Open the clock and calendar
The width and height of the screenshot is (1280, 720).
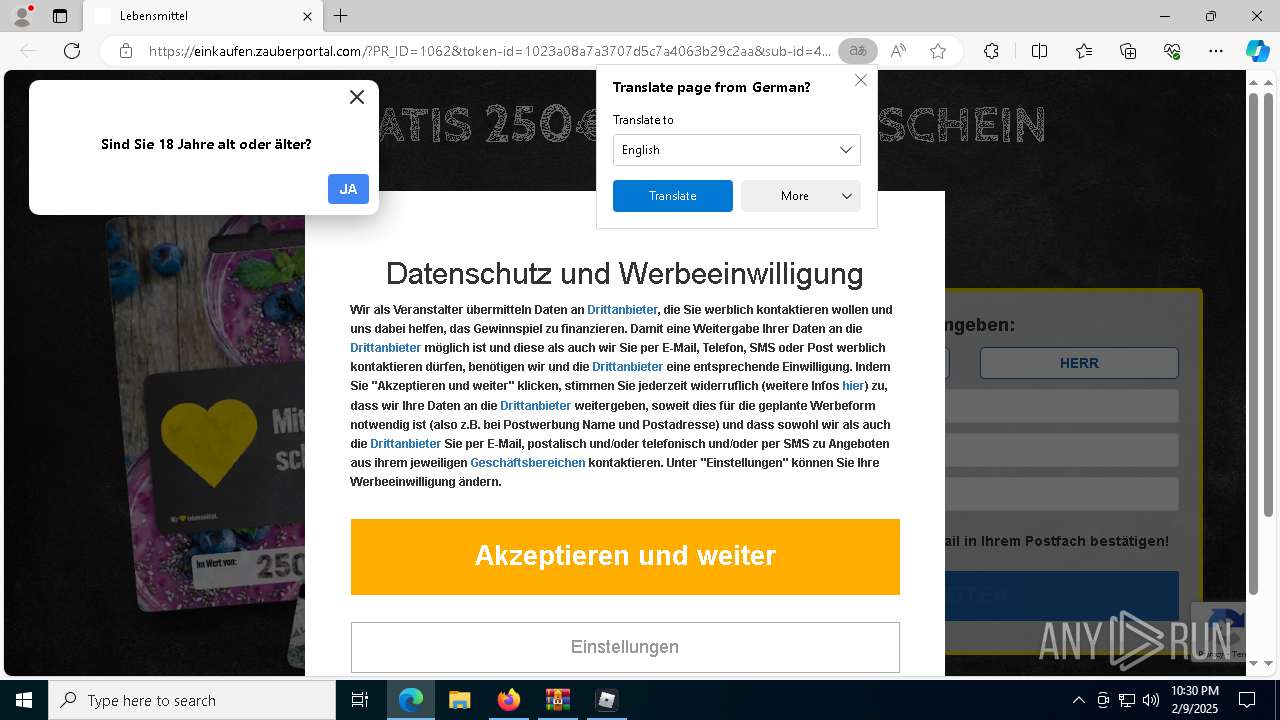(x=1195, y=700)
